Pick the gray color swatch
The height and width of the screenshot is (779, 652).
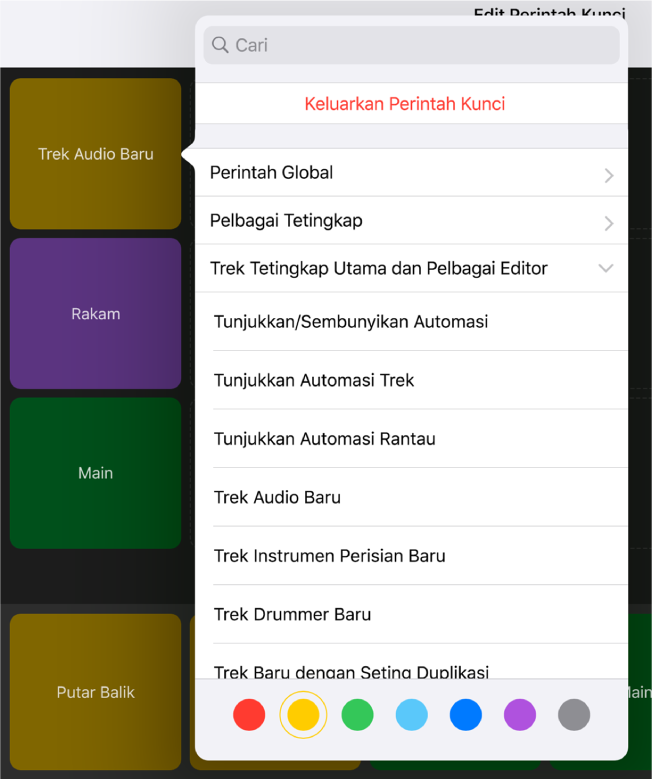[574, 715]
